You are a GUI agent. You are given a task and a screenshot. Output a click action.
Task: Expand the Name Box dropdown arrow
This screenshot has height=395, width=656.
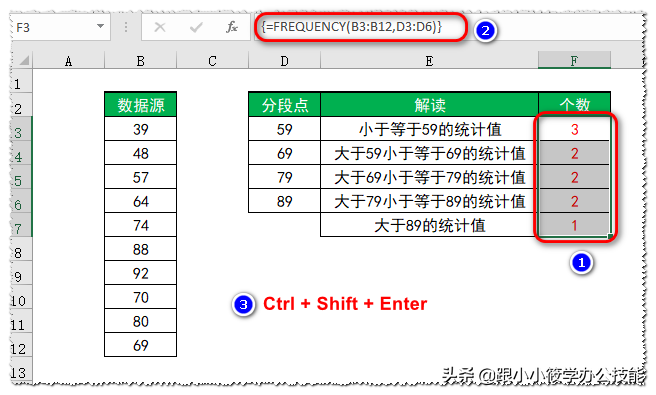pyautogui.click(x=100, y=26)
